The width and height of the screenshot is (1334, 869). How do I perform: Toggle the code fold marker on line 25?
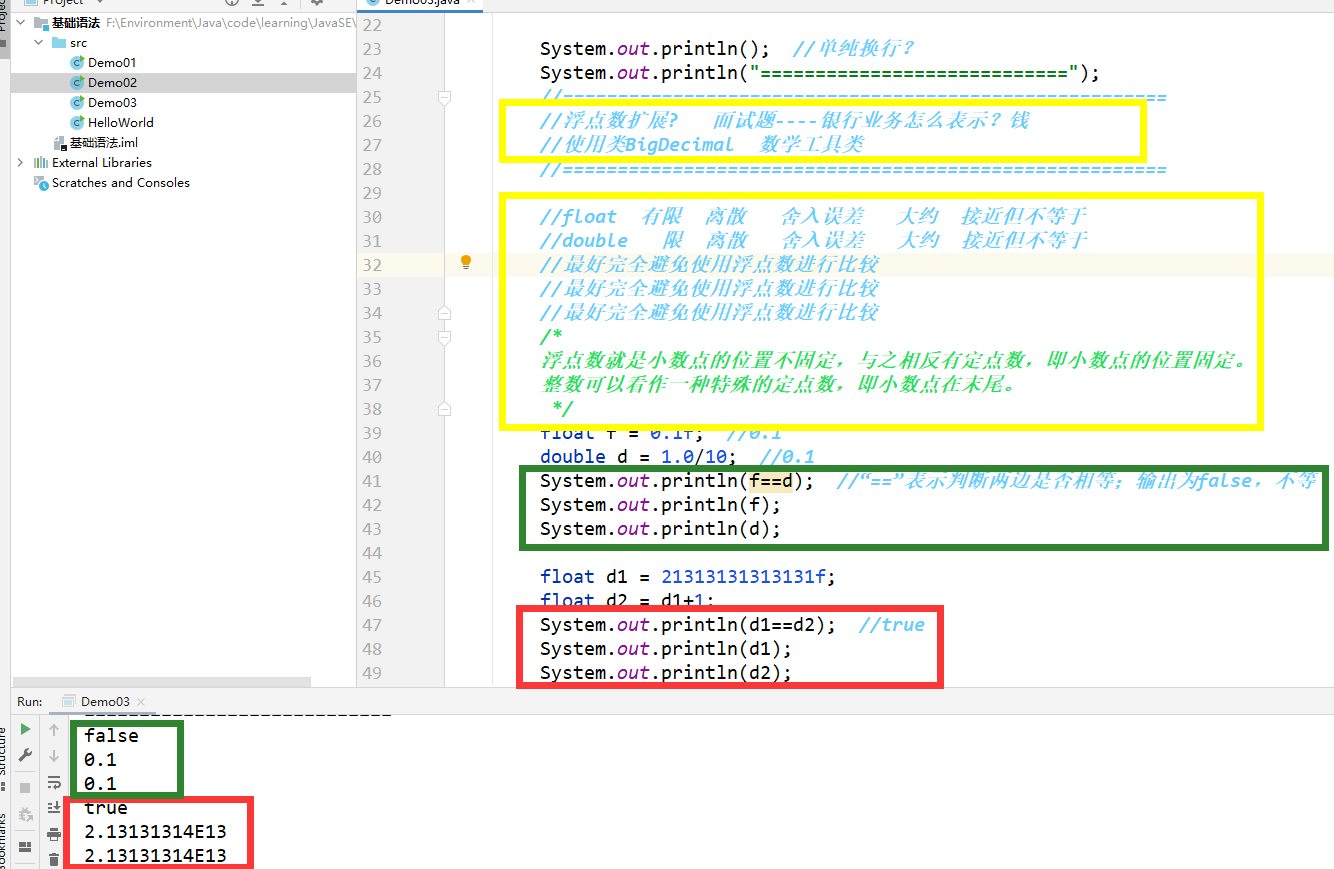coord(445,97)
